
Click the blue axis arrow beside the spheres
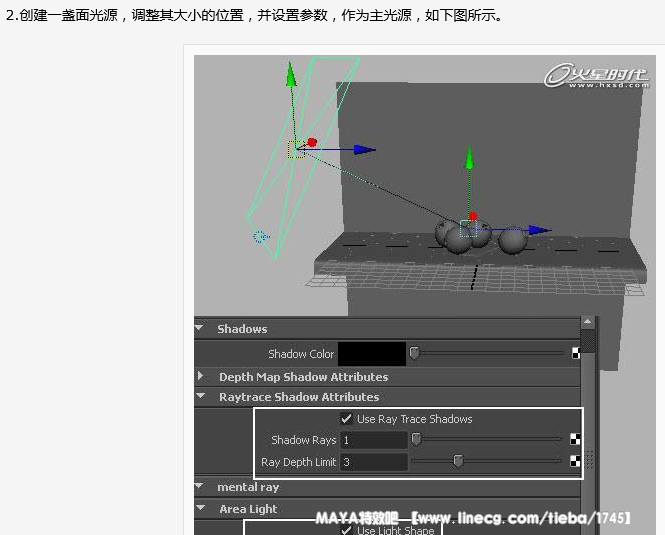click(x=538, y=230)
